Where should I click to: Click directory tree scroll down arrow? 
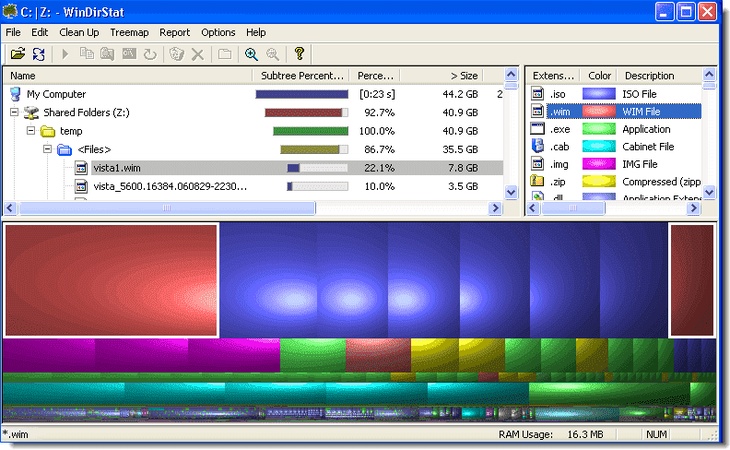(x=511, y=192)
